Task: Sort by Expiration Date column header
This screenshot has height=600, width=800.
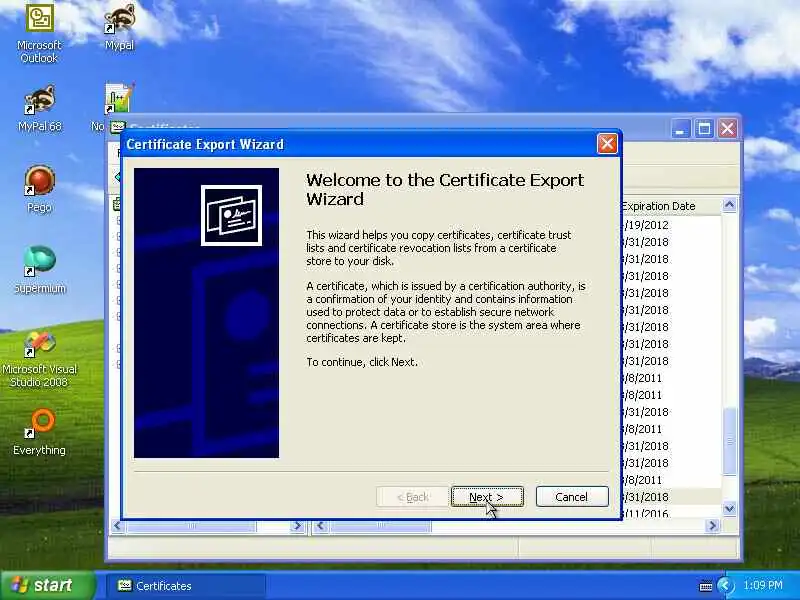Action: tap(669, 206)
